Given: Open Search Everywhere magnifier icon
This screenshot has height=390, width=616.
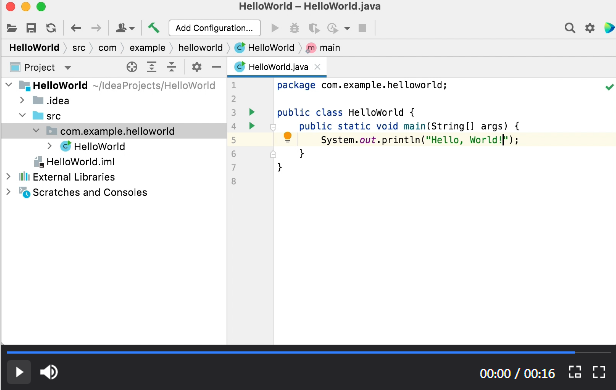Looking at the screenshot, I should click(x=570, y=28).
